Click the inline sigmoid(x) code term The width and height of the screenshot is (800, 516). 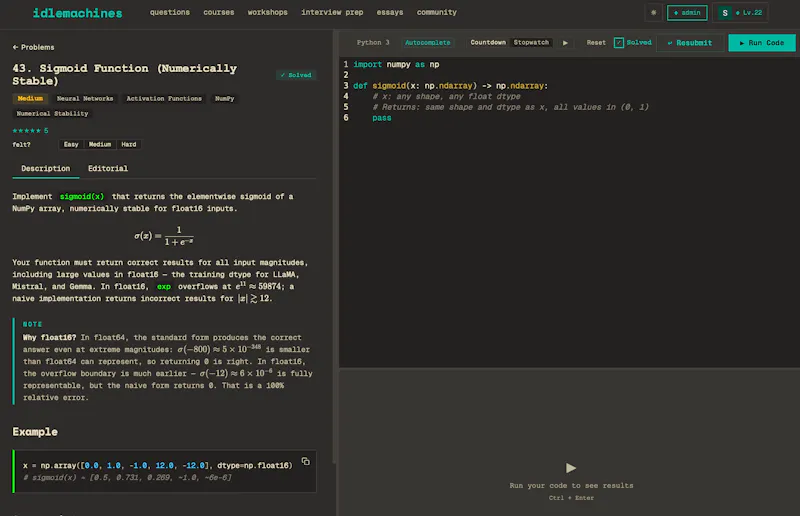coord(82,196)
